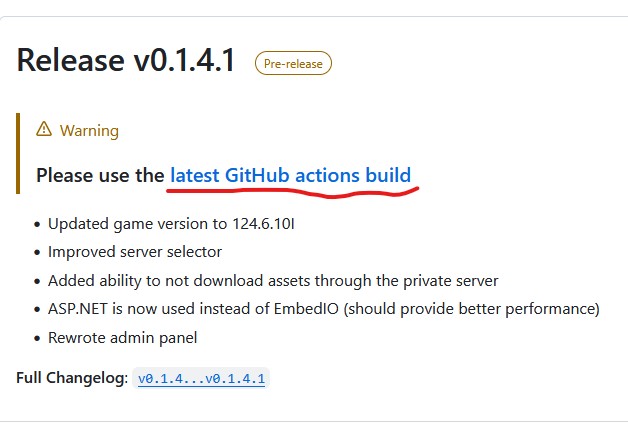The height and width of the screenshot is (424, 628).
Task: Click the bullet dot before "Rewrote admin panel"
Action: 37,338
